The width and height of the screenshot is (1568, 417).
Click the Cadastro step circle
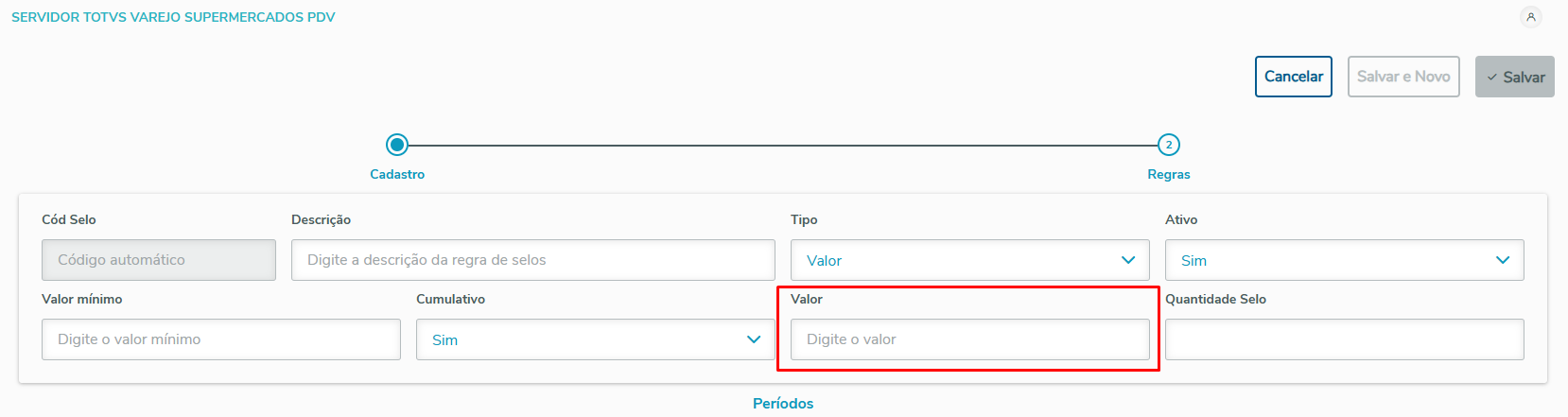[x=397, y=145]
